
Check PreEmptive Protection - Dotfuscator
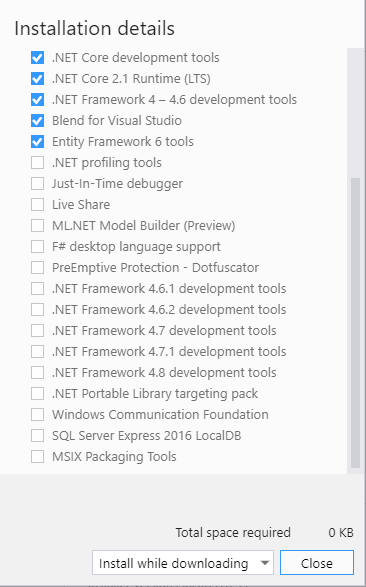(37, 268)
